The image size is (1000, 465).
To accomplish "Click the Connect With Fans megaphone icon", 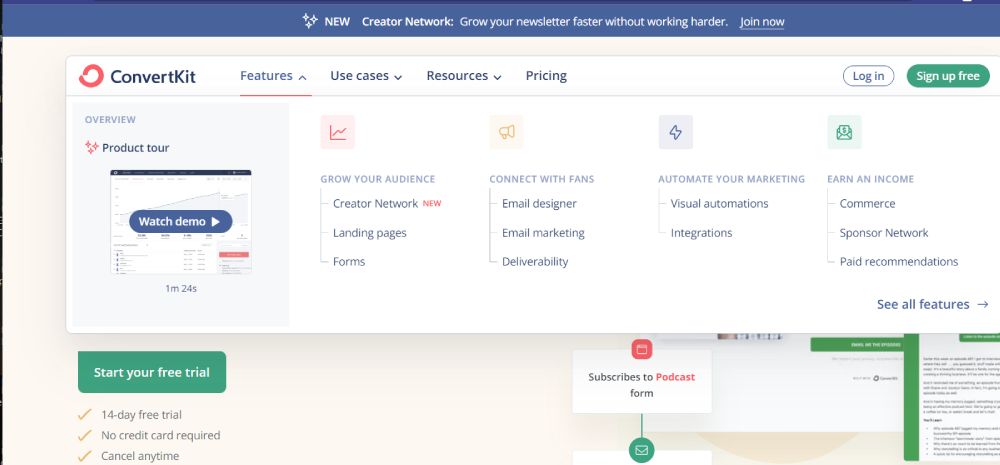I will [x=506, y=132].
